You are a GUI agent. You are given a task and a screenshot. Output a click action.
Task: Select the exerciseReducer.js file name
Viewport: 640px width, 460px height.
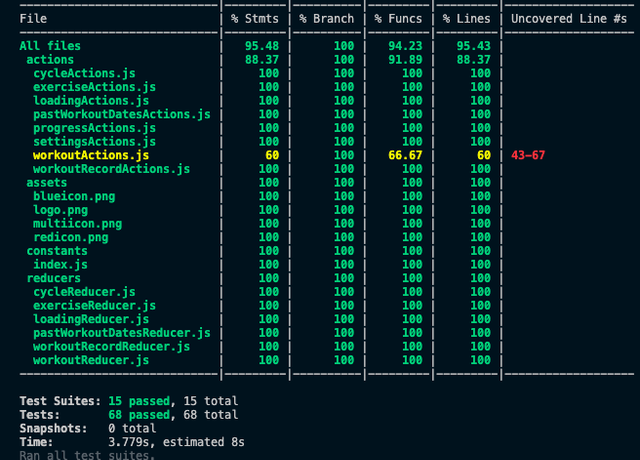coord(94,306)
